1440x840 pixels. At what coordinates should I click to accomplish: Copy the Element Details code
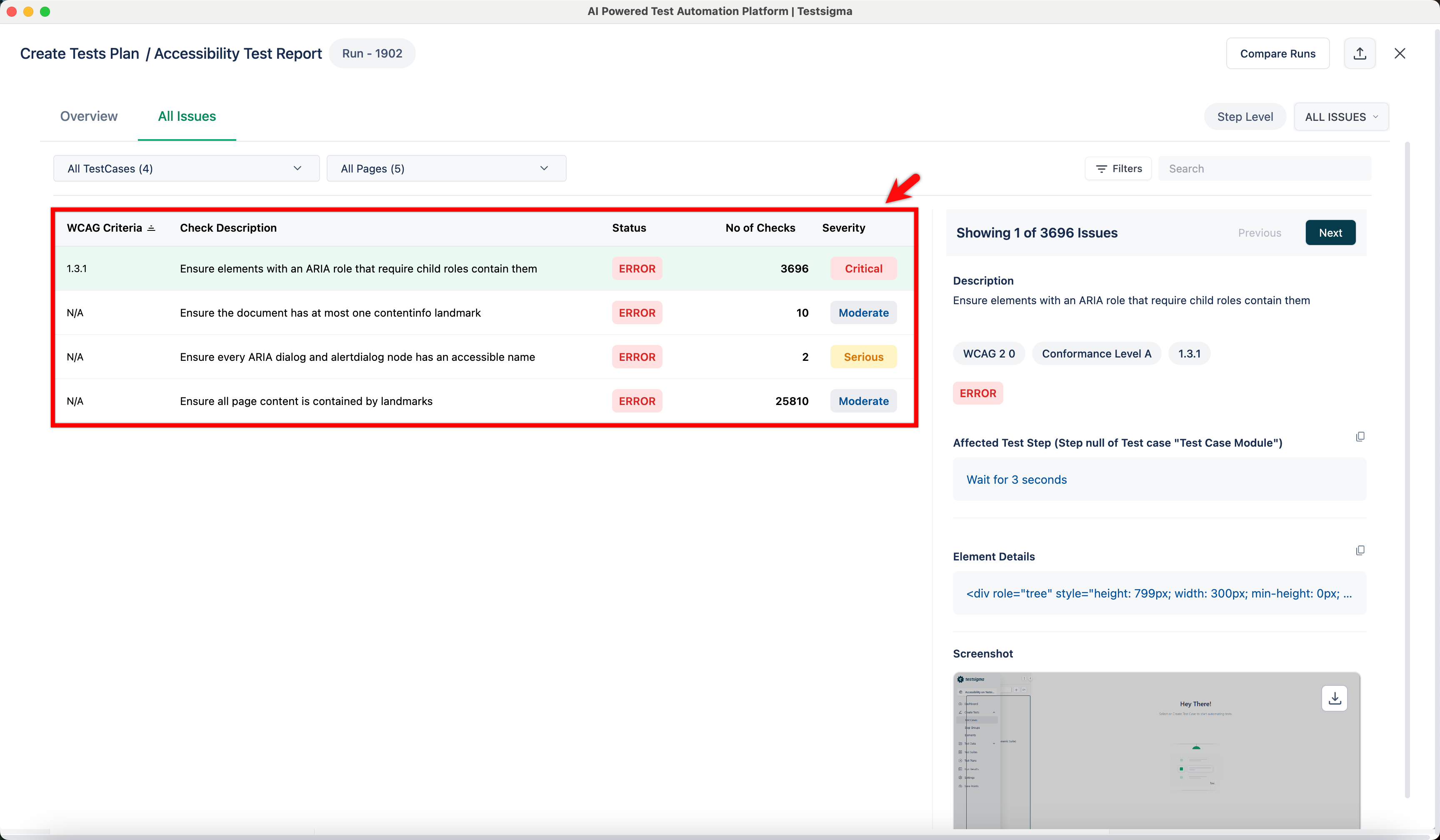pyautogui.click(x=1360, y=550)
